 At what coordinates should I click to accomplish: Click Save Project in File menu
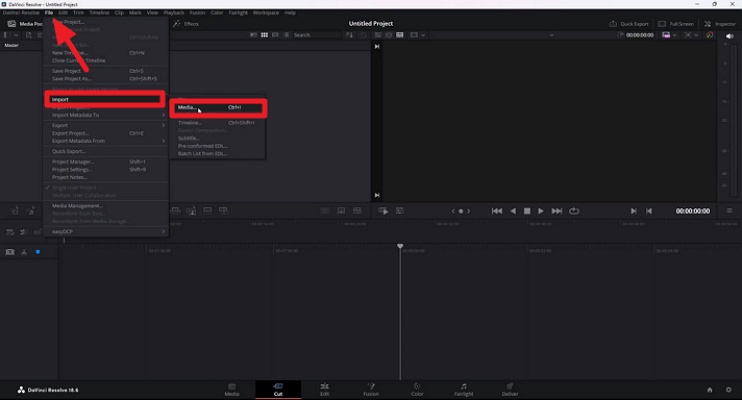[106, 71]
